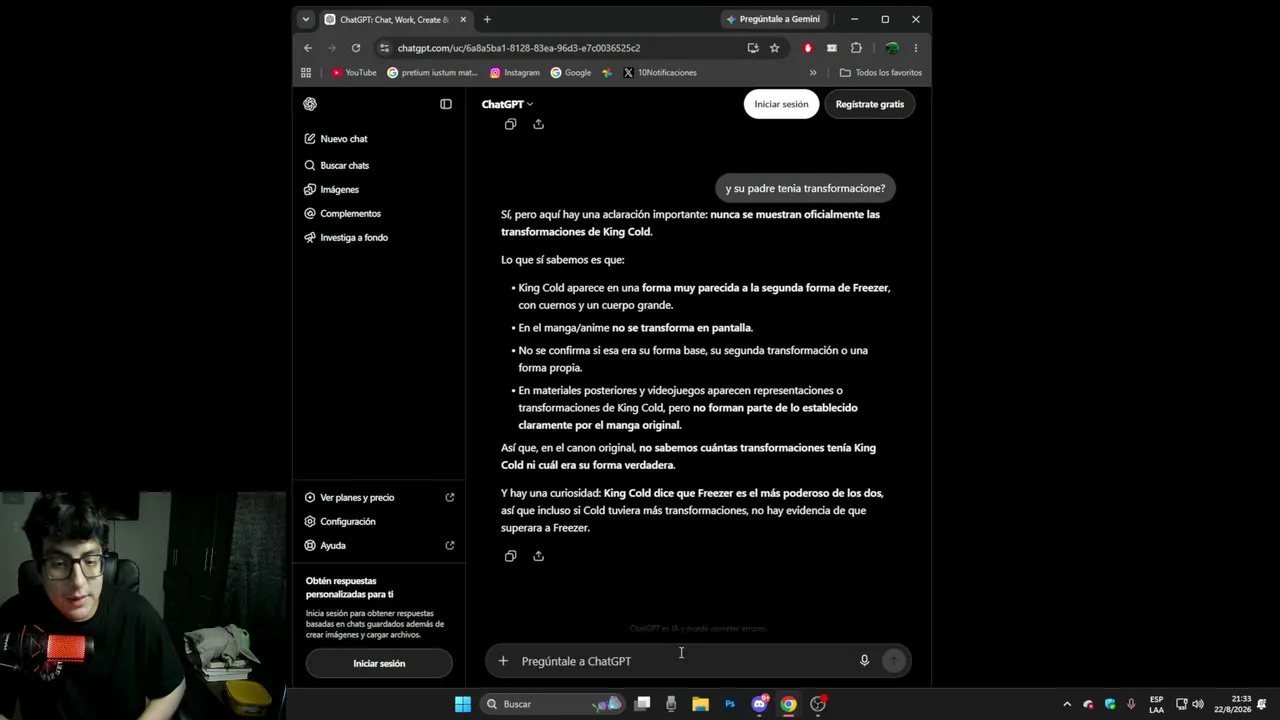Copy the previous response above the user message
The image size is (1280, 720).
click(x=510, y=124)
